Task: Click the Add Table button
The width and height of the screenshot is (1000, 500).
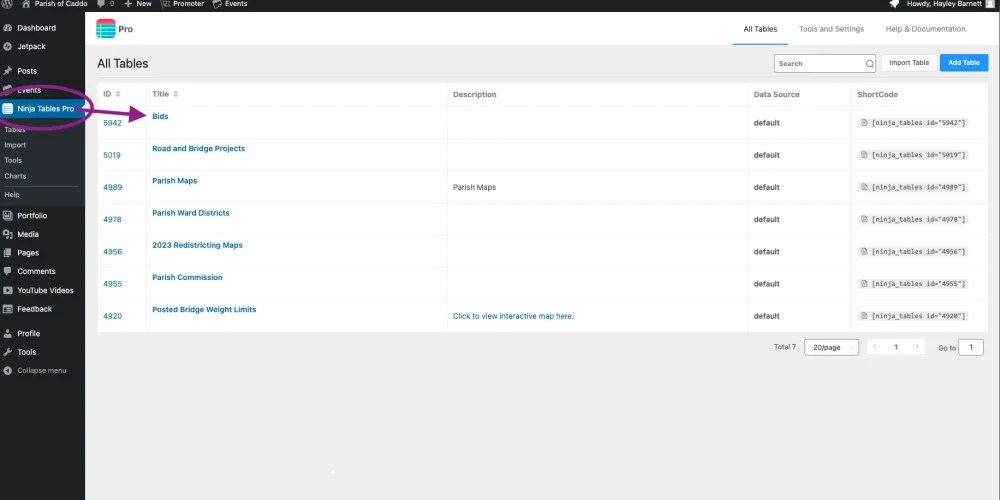Action: click(964, 63)
